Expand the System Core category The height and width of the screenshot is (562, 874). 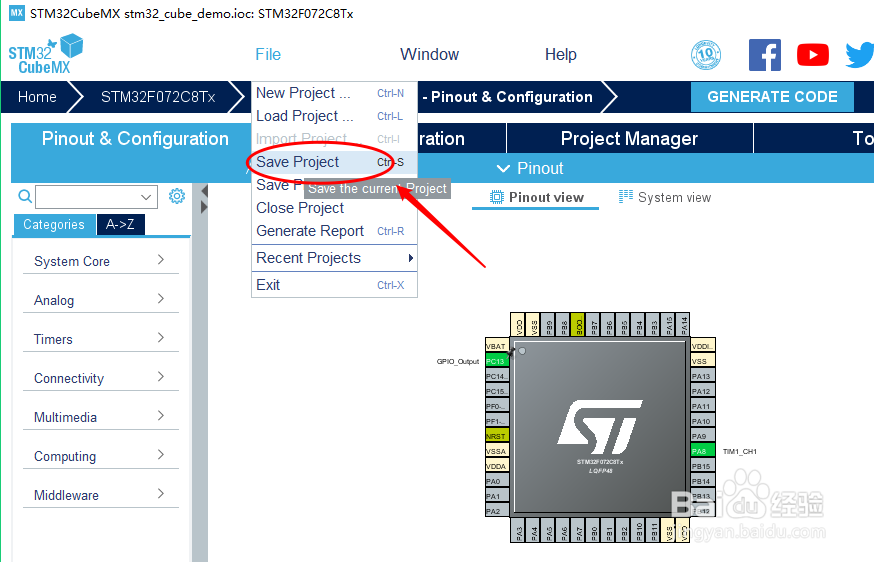click(x=100, y=261)
